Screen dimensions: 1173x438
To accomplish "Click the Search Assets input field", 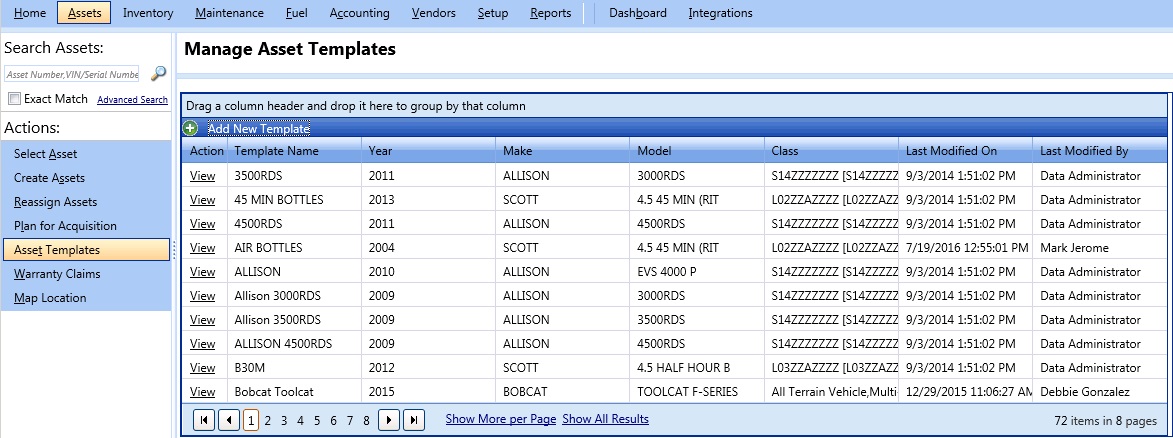I will (72, 74).
